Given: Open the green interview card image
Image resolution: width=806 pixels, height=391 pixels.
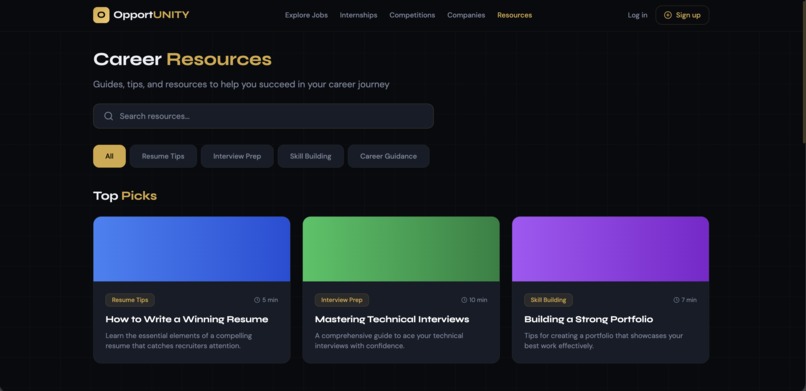Looking at the screenshot, I should (401, 249).
